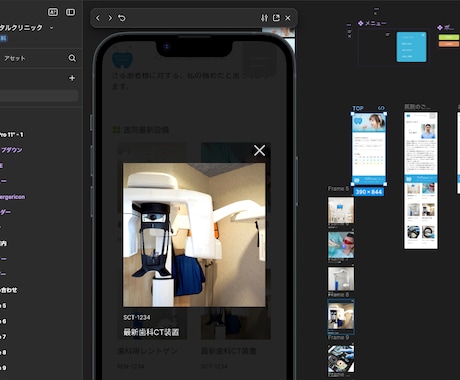Viewport: 460px width, 380px height.
Task: Select the white X-ray machine frame thumbnail
Action: (x=341, y=279)
